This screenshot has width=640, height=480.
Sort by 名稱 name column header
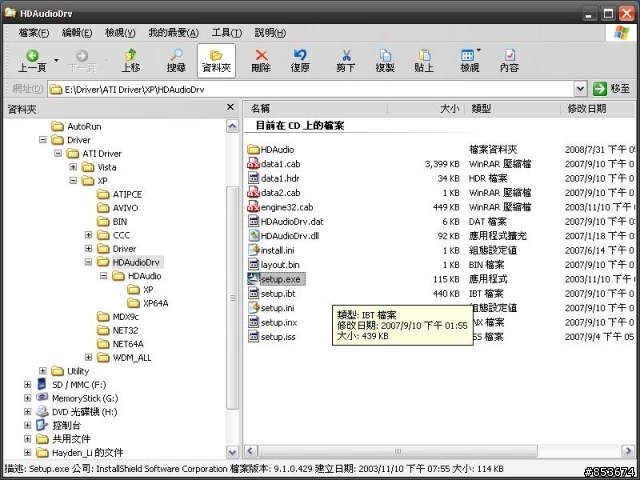(316, 109)
